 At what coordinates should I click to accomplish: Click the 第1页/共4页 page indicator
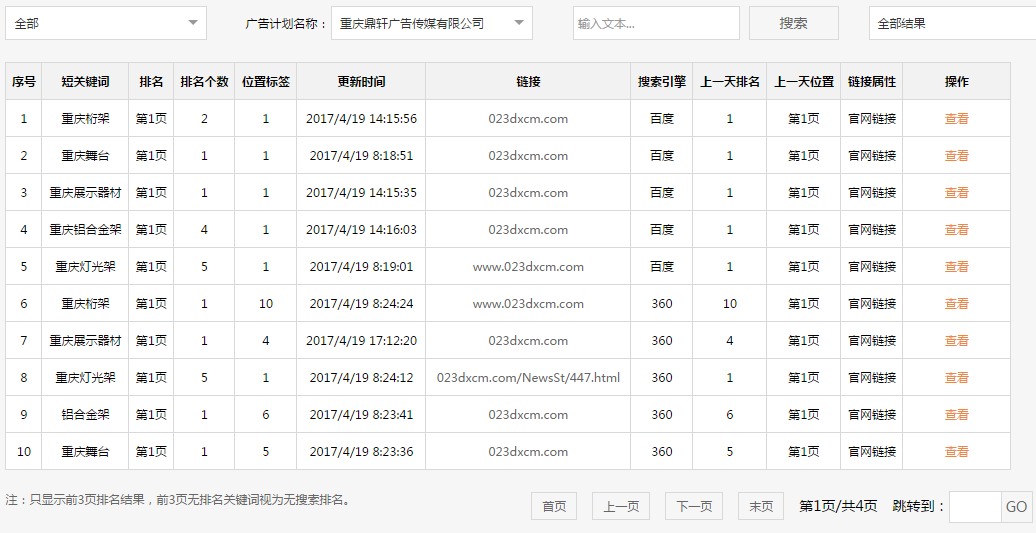(838, 507)
